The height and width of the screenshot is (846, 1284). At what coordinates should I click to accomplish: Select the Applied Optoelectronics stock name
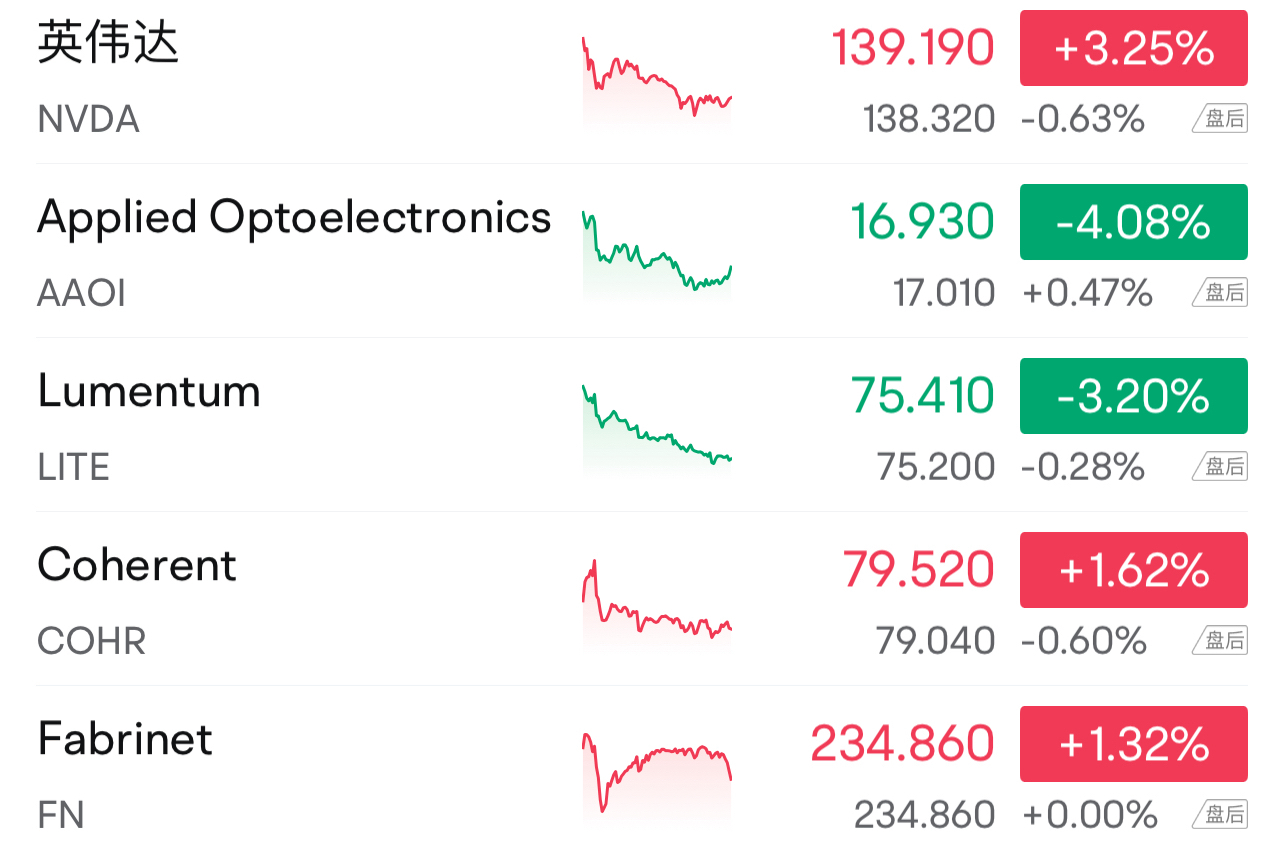[294, 219]
